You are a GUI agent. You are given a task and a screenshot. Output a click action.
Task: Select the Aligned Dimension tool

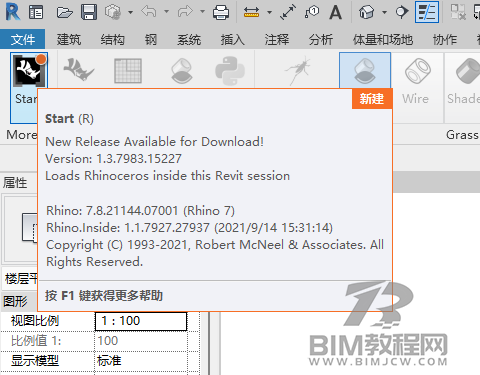[288, 12]
